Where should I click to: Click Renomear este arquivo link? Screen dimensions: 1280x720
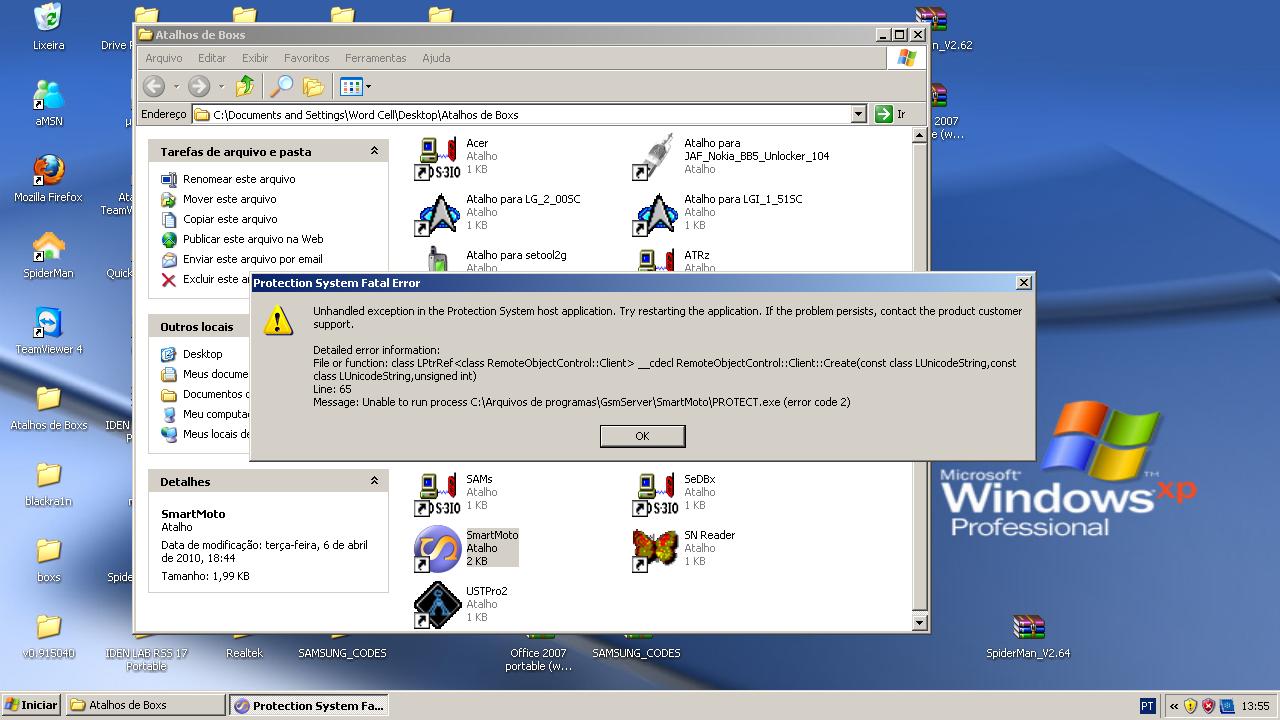click(239, 179)
